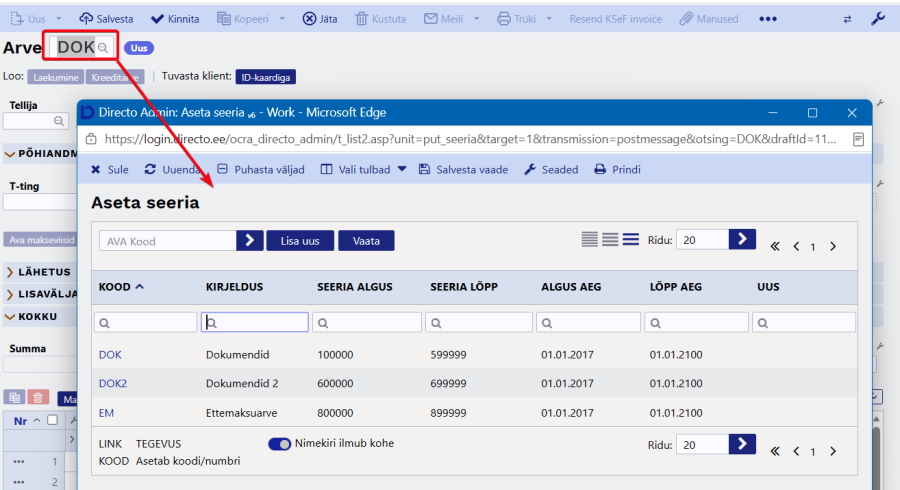
Task: Open the dropdown arrow after Vali tulbad
Action: pos(402,169)
